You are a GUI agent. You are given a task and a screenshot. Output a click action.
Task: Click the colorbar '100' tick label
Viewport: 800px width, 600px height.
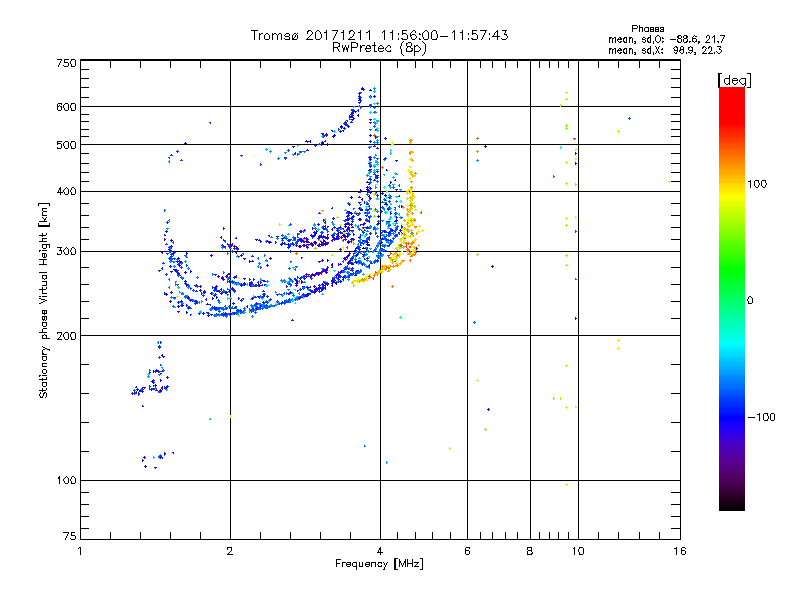tap(757, 184)
